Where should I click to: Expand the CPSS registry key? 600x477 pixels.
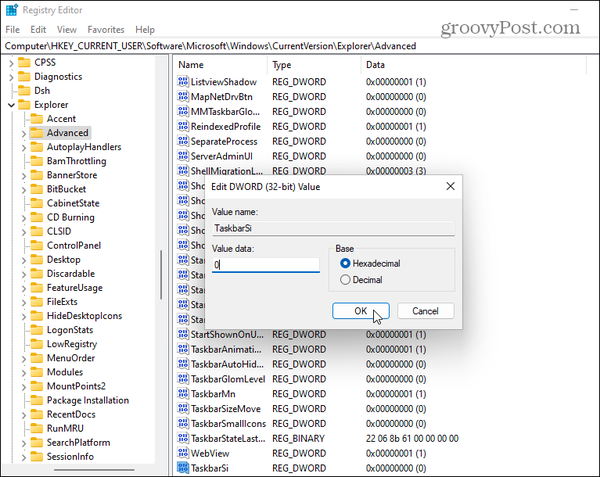11,62
